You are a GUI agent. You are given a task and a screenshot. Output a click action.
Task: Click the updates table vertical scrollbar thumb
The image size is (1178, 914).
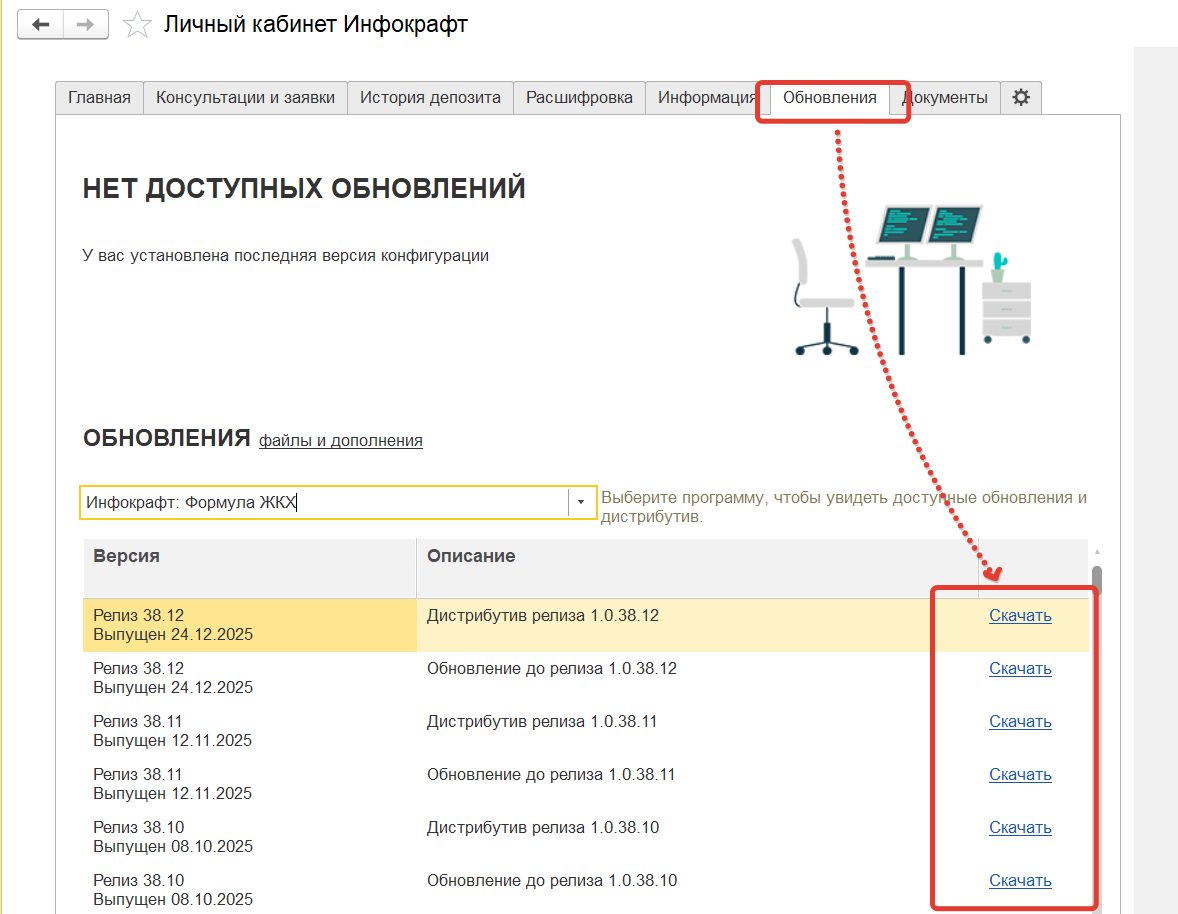click(1096, 582)
